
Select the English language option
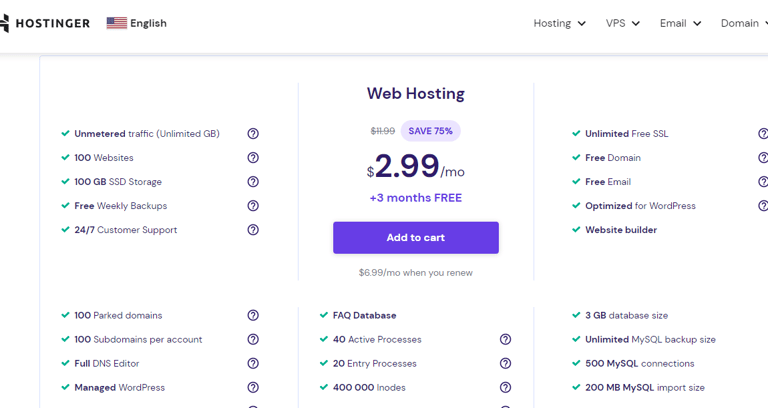[148, 23]
